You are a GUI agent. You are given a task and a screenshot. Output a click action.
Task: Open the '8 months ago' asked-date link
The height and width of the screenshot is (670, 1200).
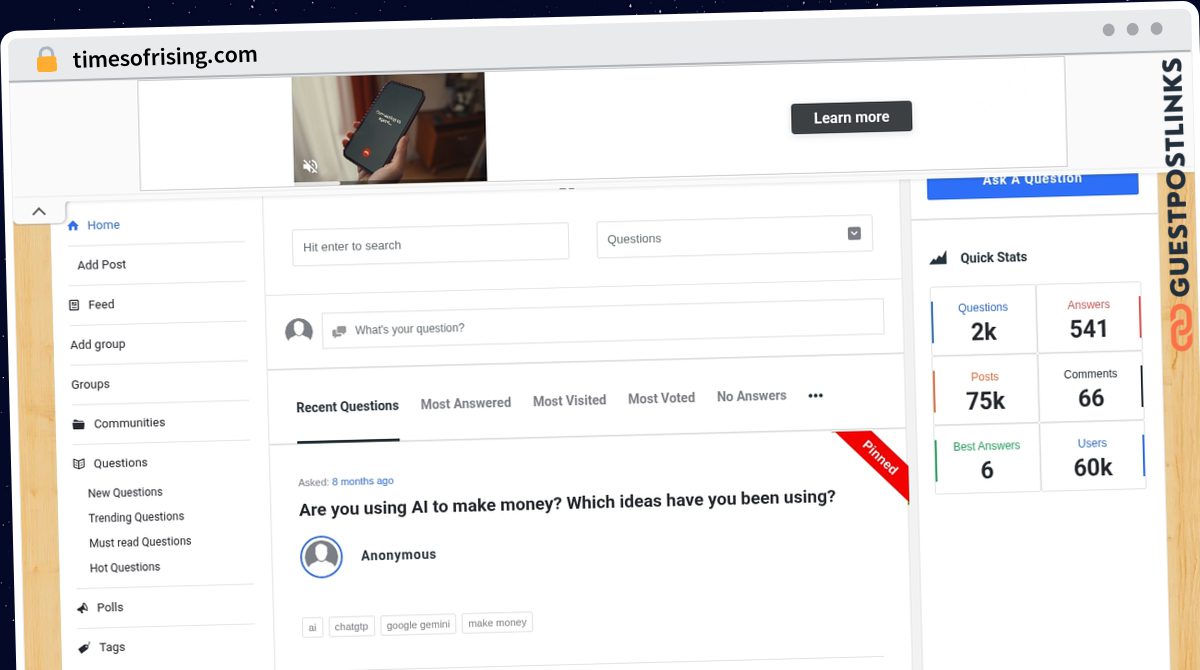tap(362, 481)
